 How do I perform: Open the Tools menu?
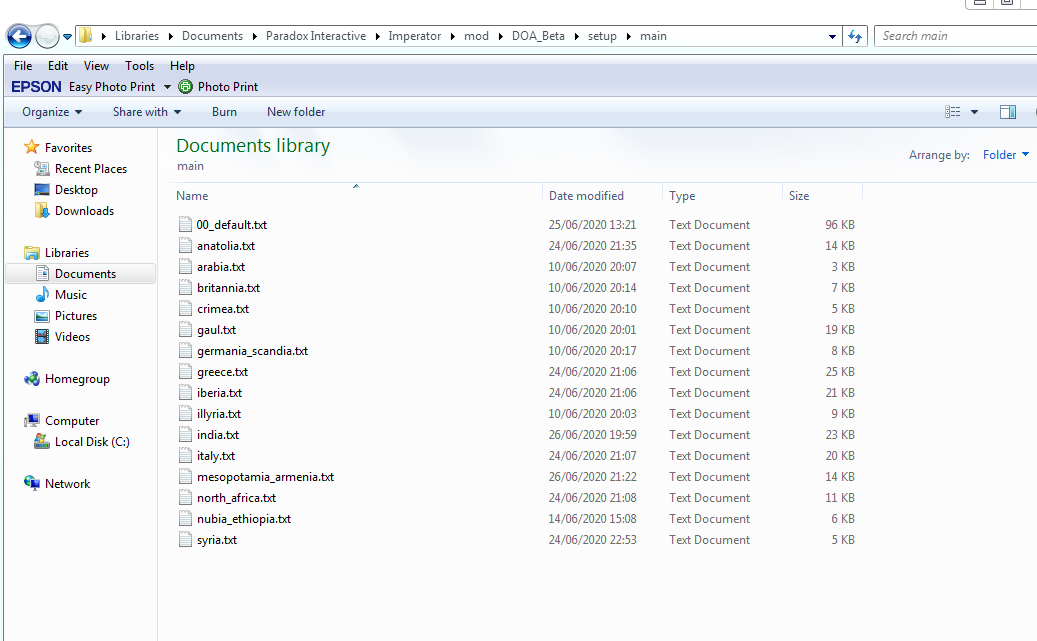click(139, 66)
